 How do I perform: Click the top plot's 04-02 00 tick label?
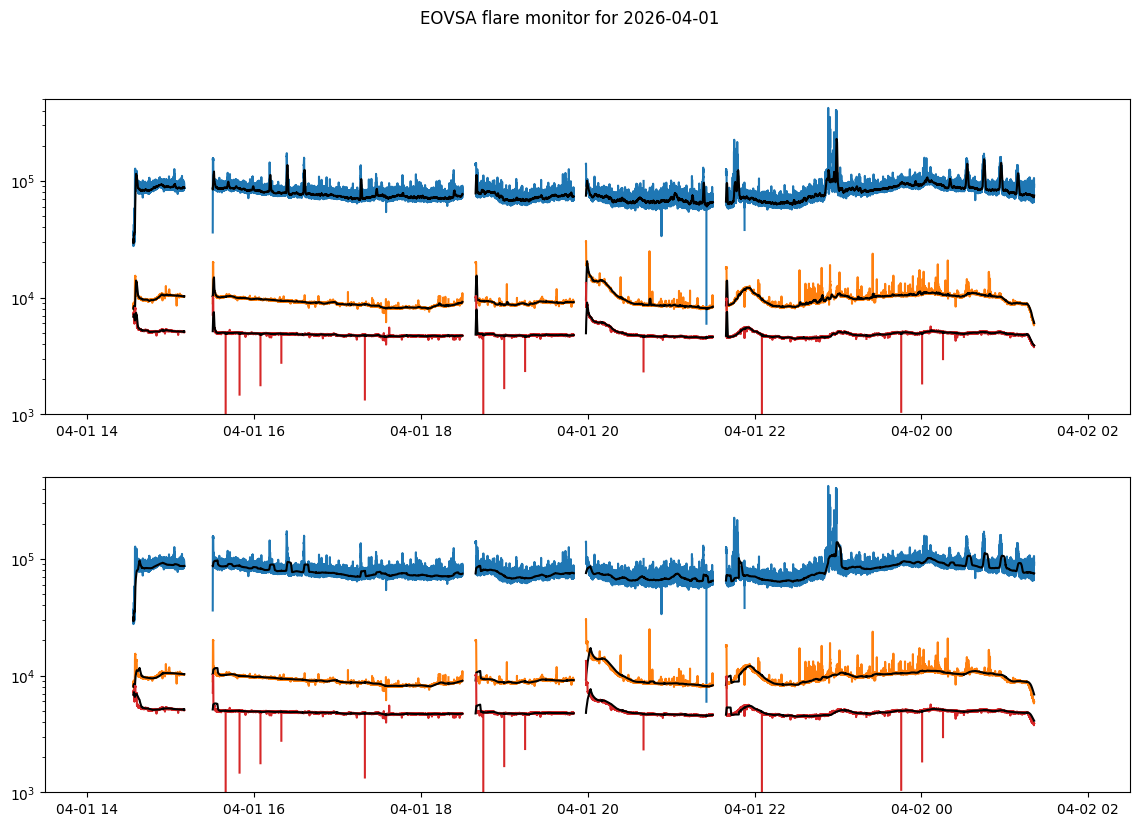(921, 431)
